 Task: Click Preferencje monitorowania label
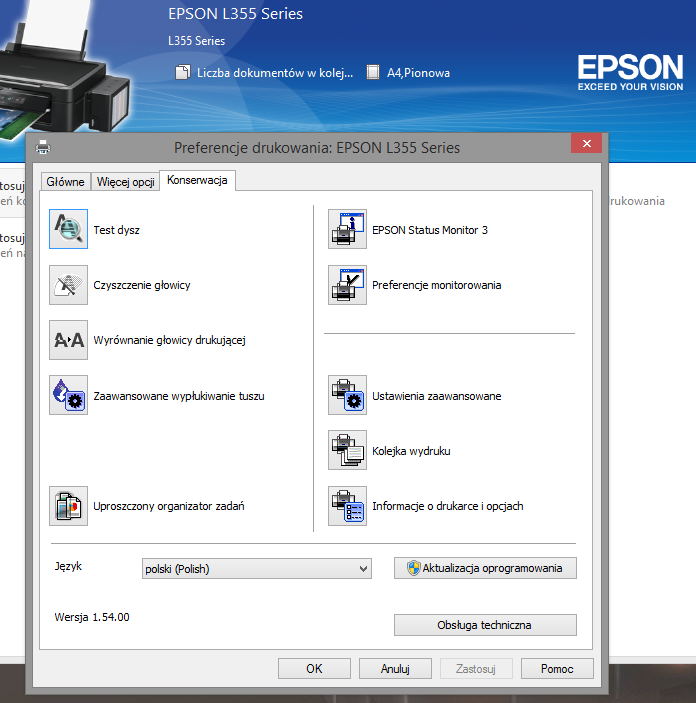[436, 285]
